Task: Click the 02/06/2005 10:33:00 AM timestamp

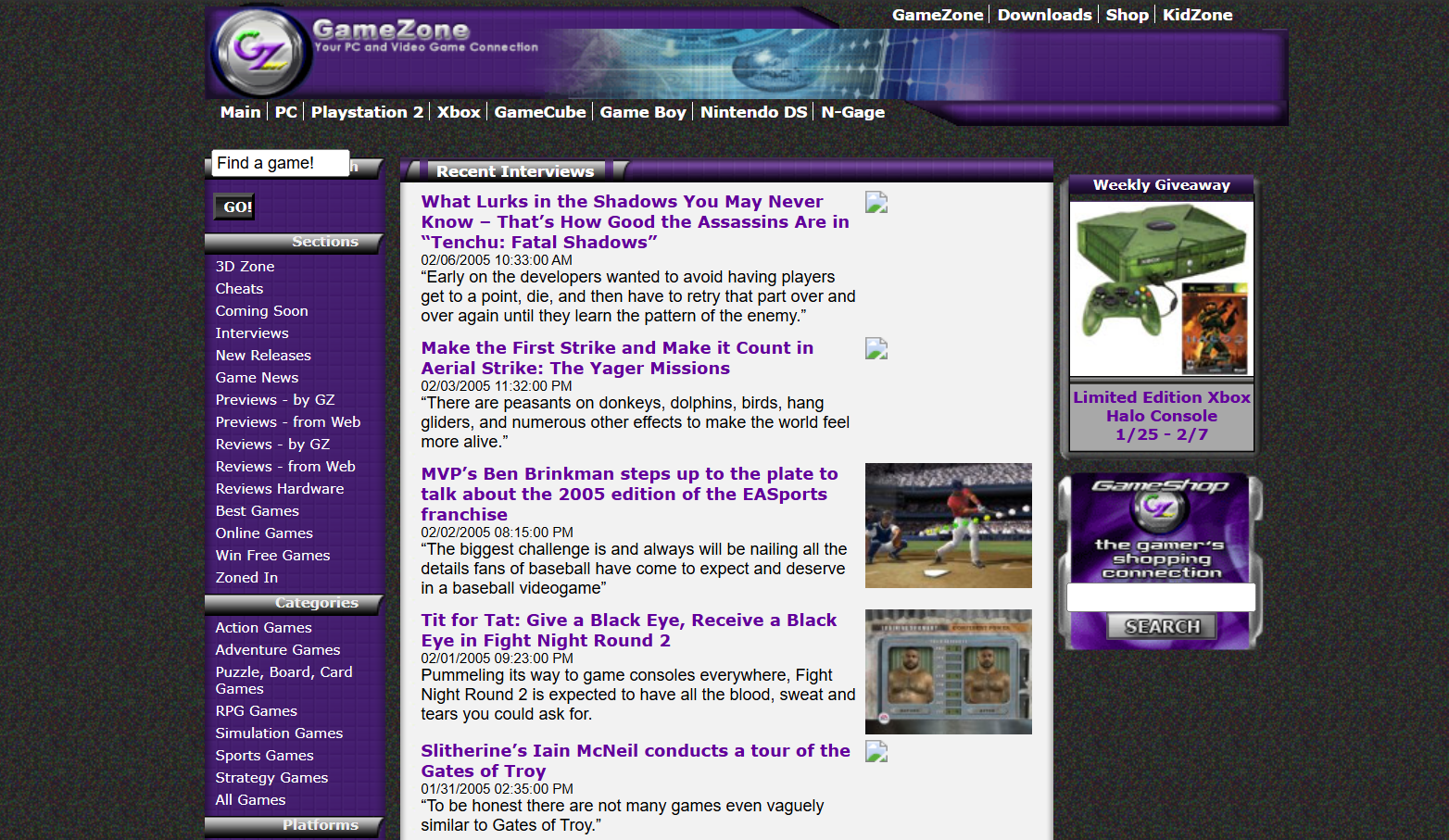Action: [497, 261]
